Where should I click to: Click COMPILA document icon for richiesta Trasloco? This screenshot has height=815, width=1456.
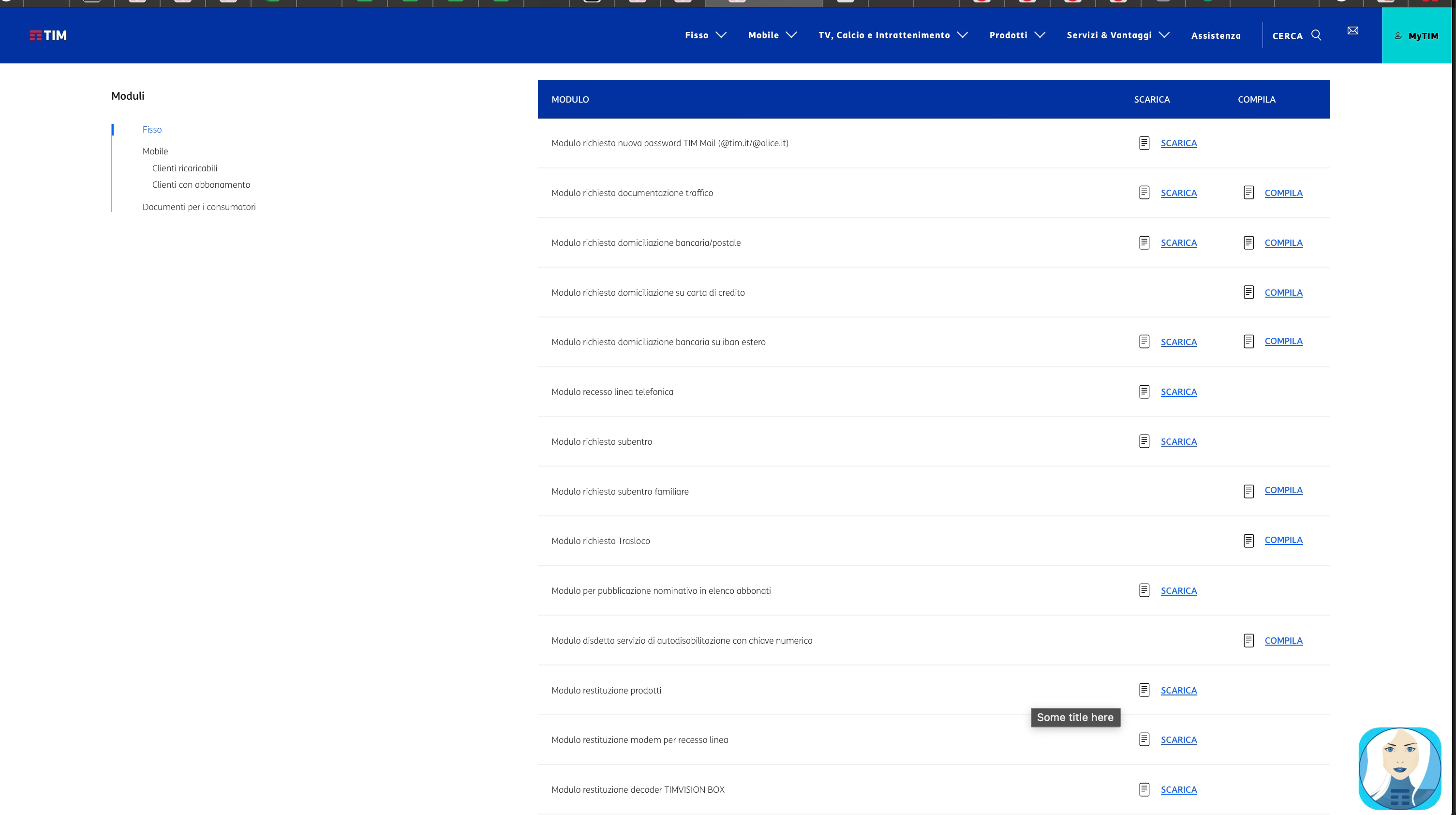pyautogui.click(x=1248, y=541)
